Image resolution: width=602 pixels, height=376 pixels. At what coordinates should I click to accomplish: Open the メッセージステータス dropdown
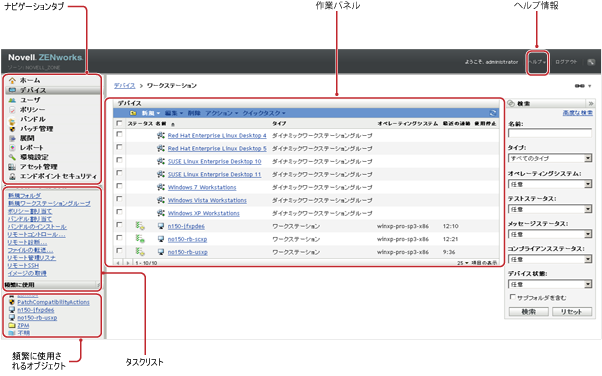pos(550,234)
